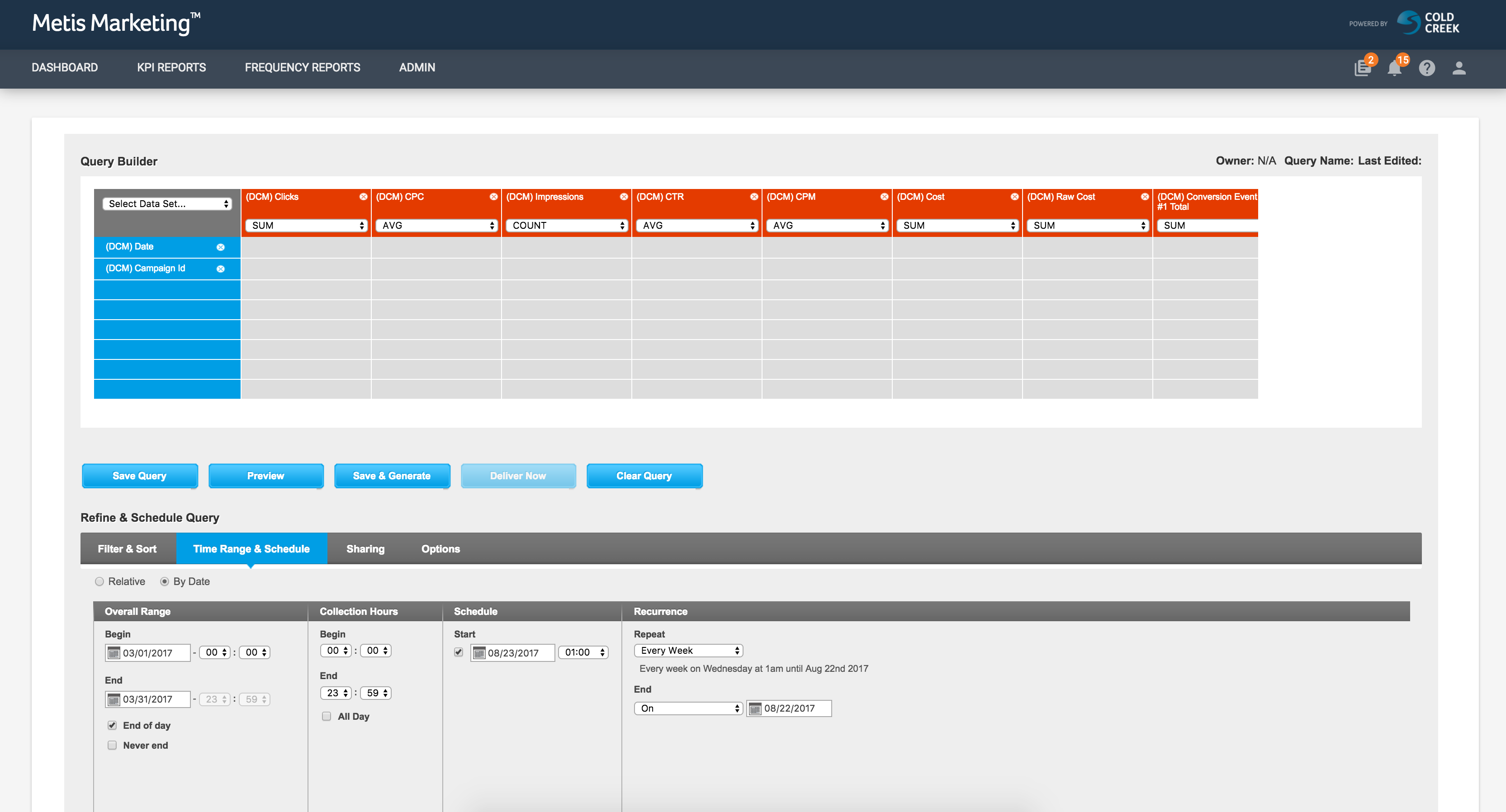Remove the (DCM) Clicks column
The height and width of the screenshot is (812, 1506).
tap(363, 196)
